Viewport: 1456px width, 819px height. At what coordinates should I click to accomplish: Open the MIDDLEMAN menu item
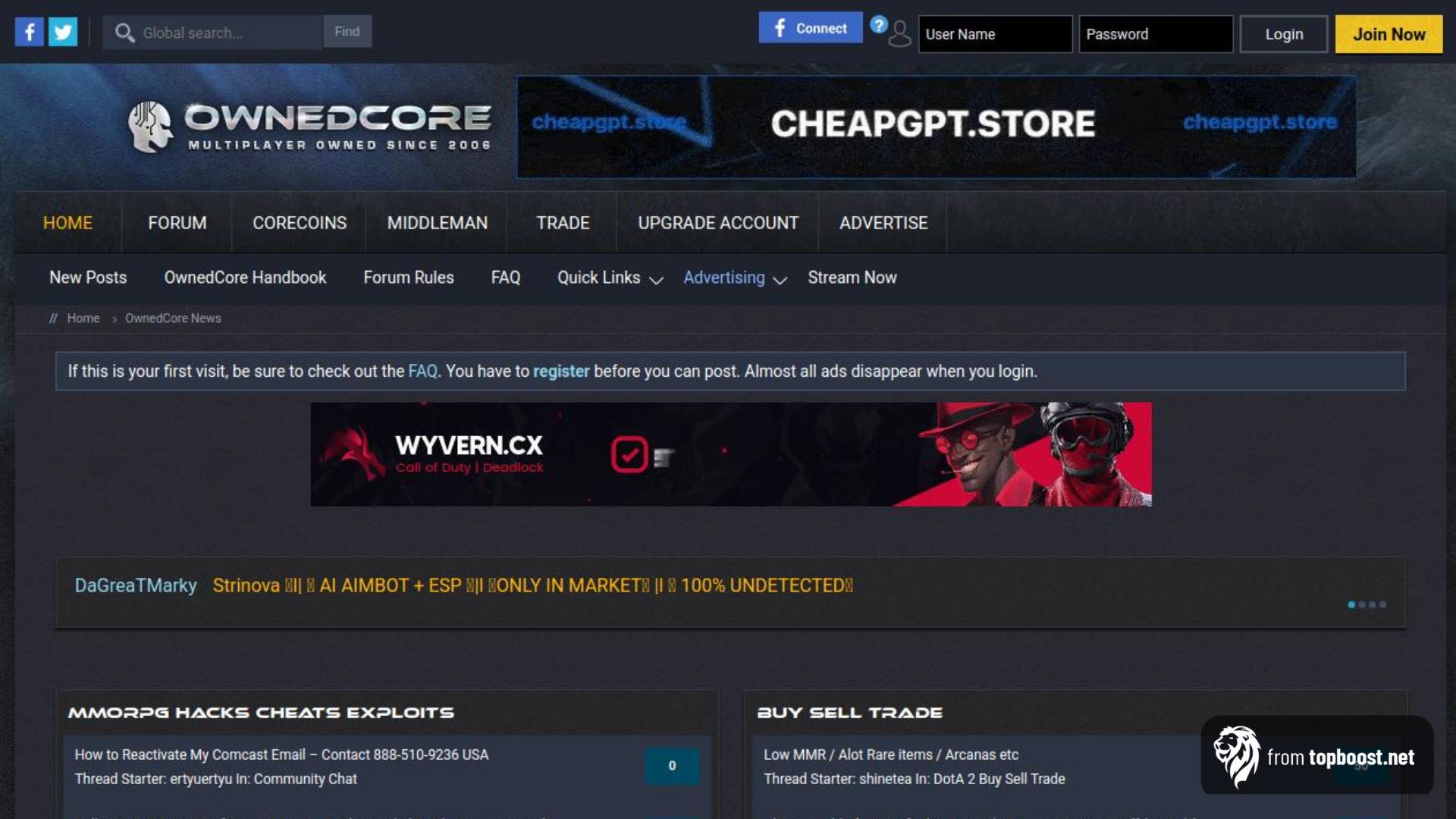(x=438, y=223)
